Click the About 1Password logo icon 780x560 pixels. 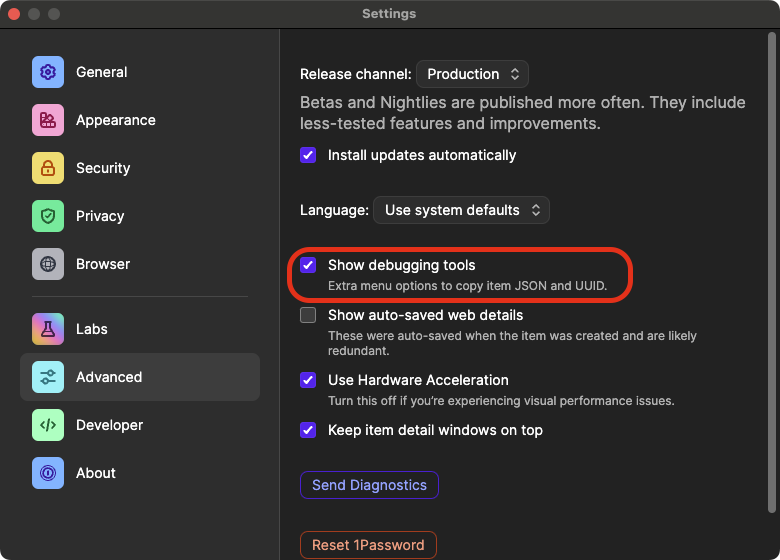48,473
